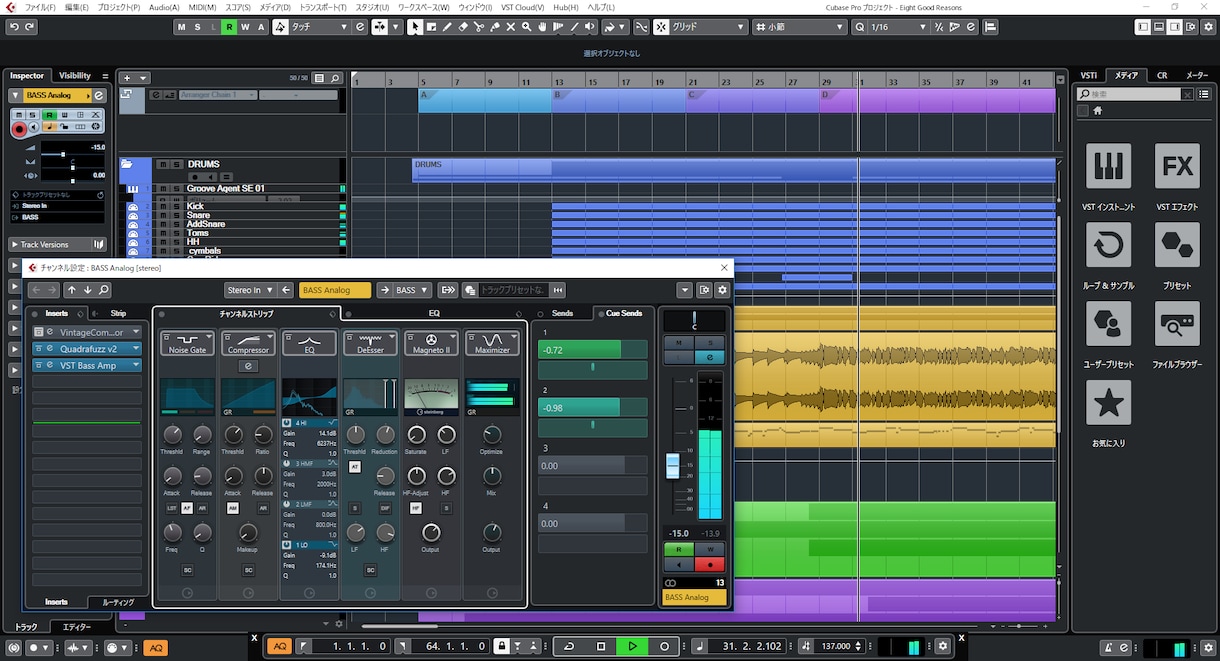Toggle global Mute M button in toolbar
1220x661 pixels.
click(x=181, y=27)
